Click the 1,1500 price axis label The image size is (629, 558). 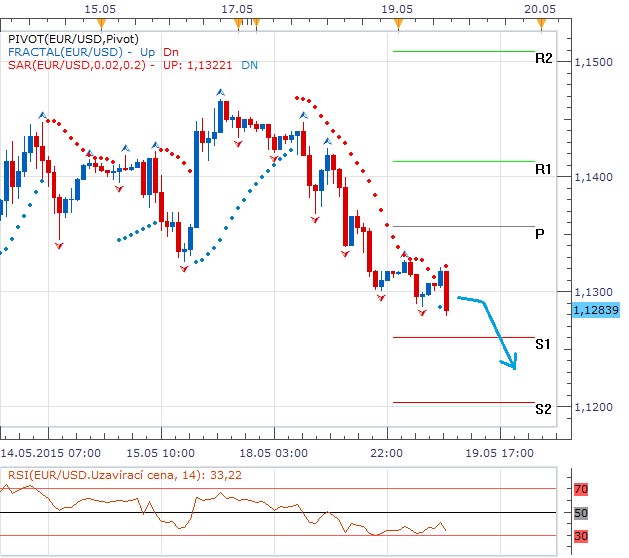pyautogui.click(x=592, y=62)
